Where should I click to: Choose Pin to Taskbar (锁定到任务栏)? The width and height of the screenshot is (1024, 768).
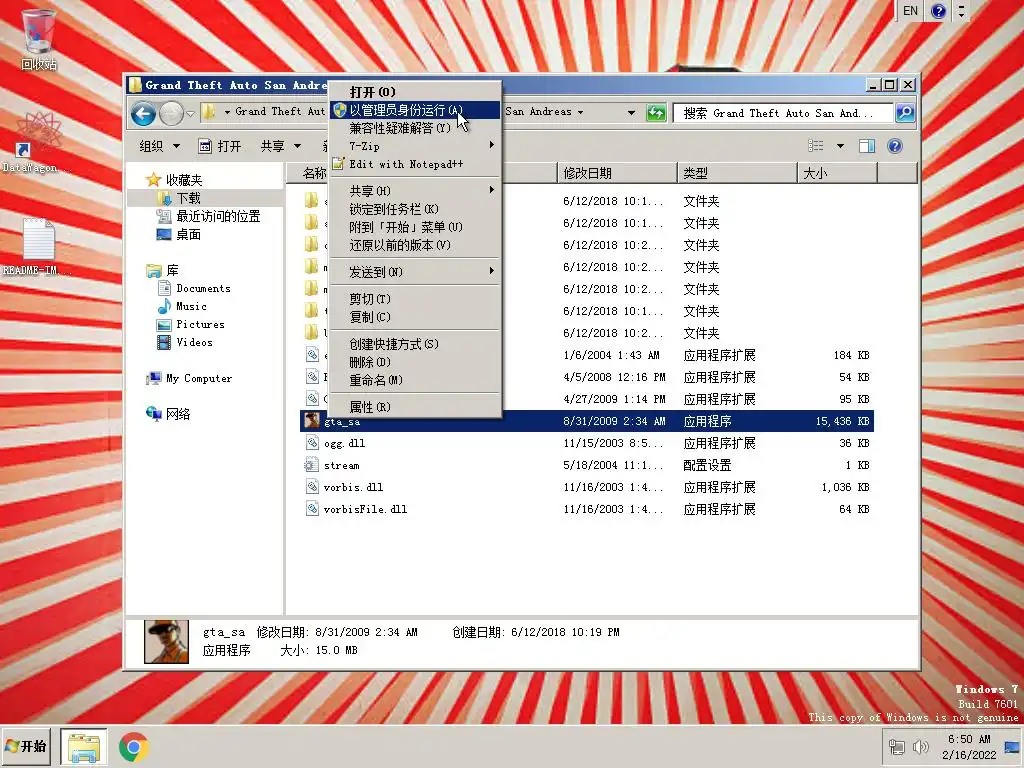click(415, 209)
